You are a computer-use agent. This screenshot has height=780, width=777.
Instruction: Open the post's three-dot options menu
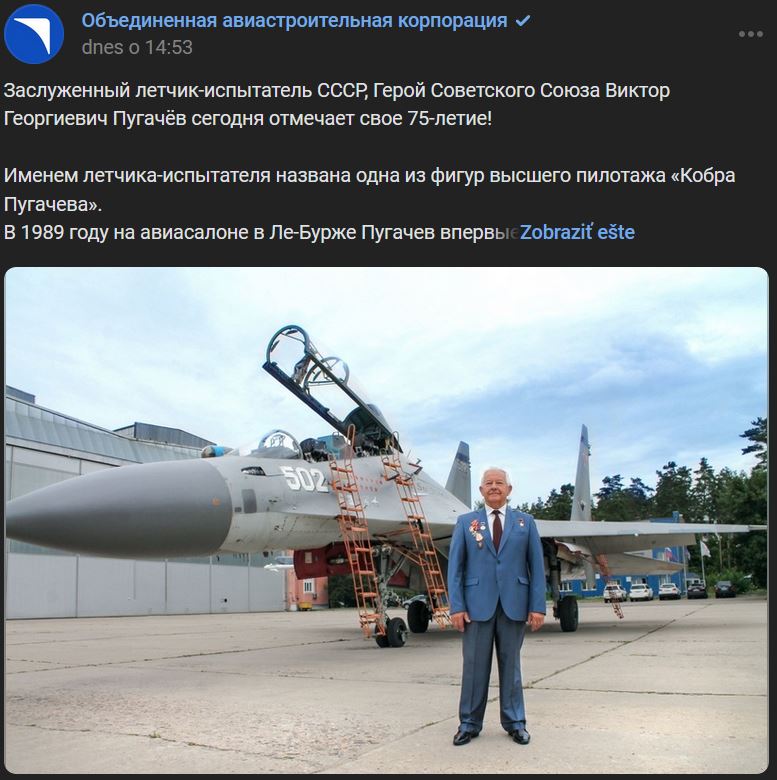point(751,34)
